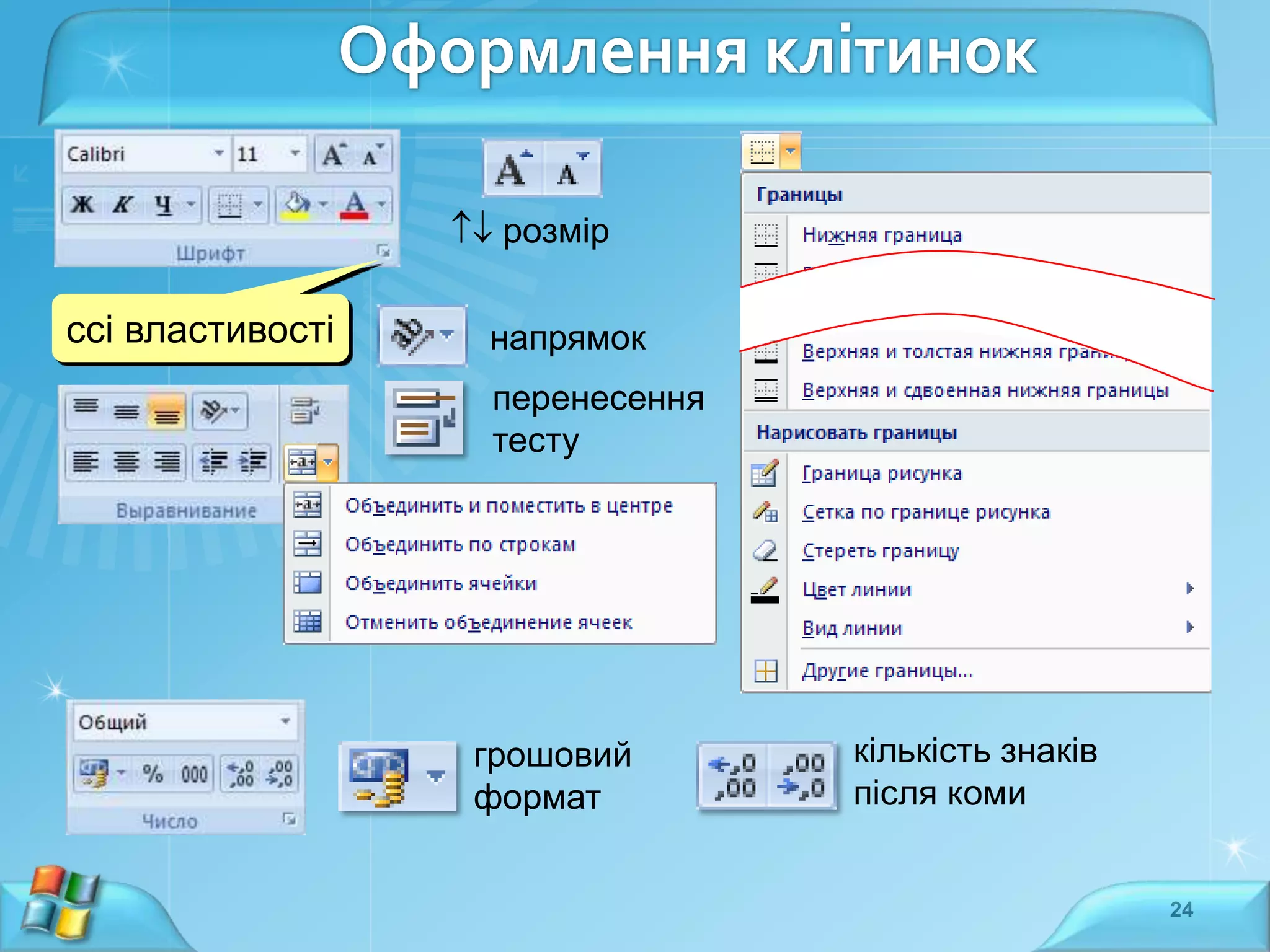Viewport: 1270px width, 952px height.
Task: Click large decrease decimal icon
Action: tap(801, 775)
